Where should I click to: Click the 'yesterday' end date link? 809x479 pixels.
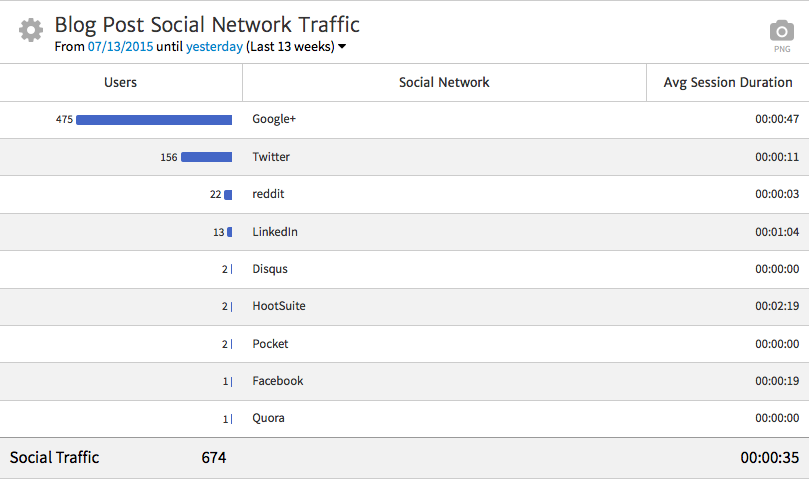coord(214,47)
